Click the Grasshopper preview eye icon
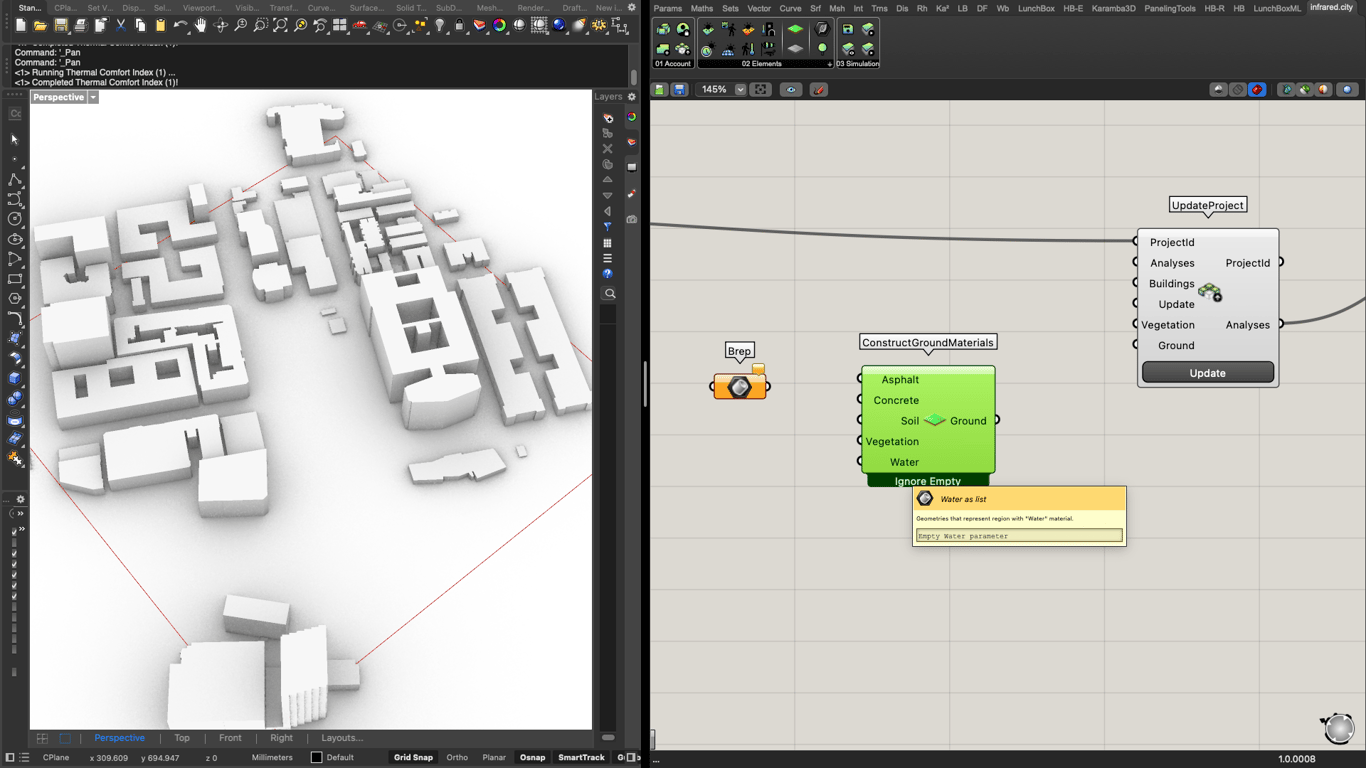The image size is (1366, 768). [791, 90]
